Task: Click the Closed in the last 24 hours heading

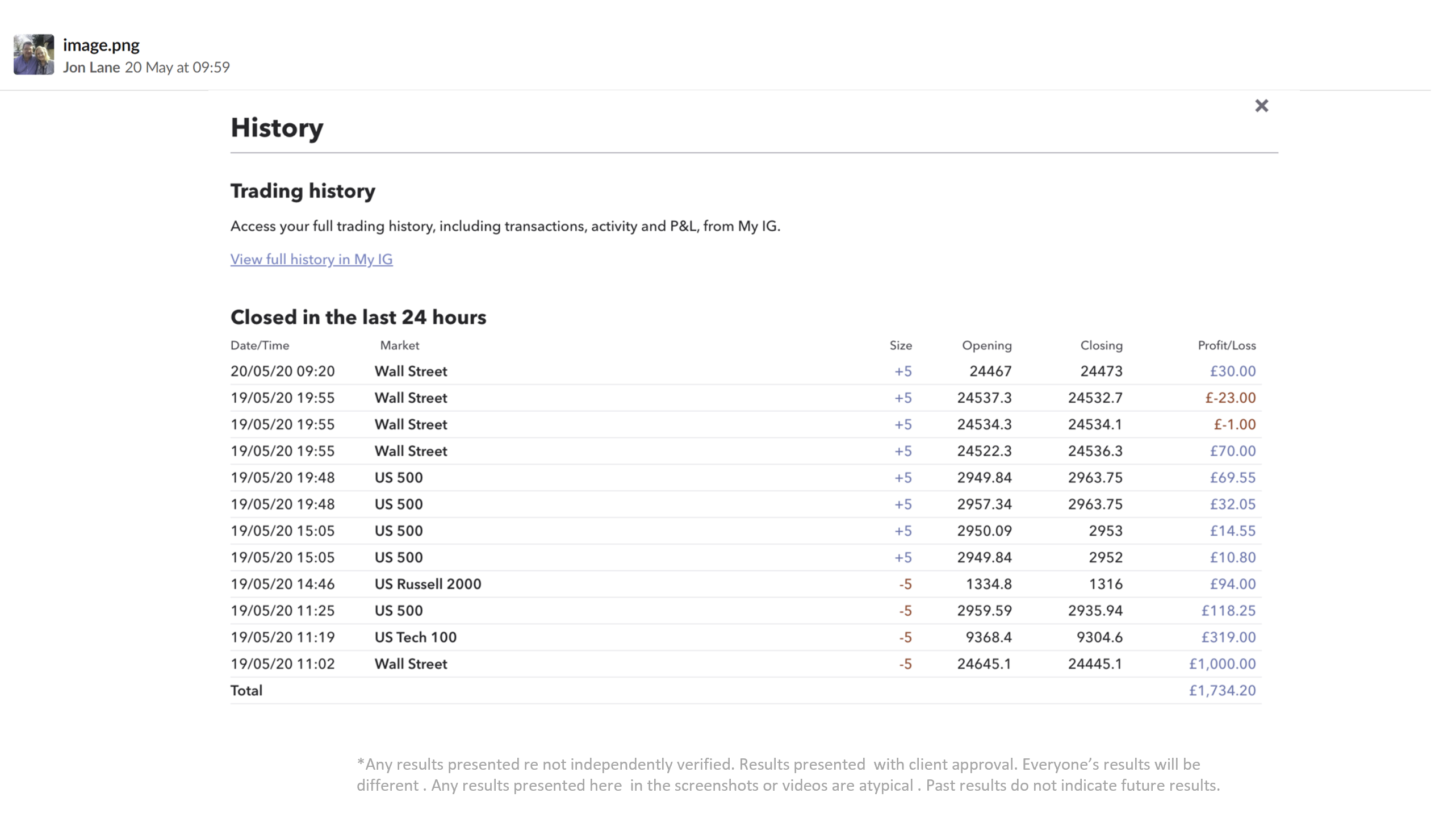Action: (358, 317)
